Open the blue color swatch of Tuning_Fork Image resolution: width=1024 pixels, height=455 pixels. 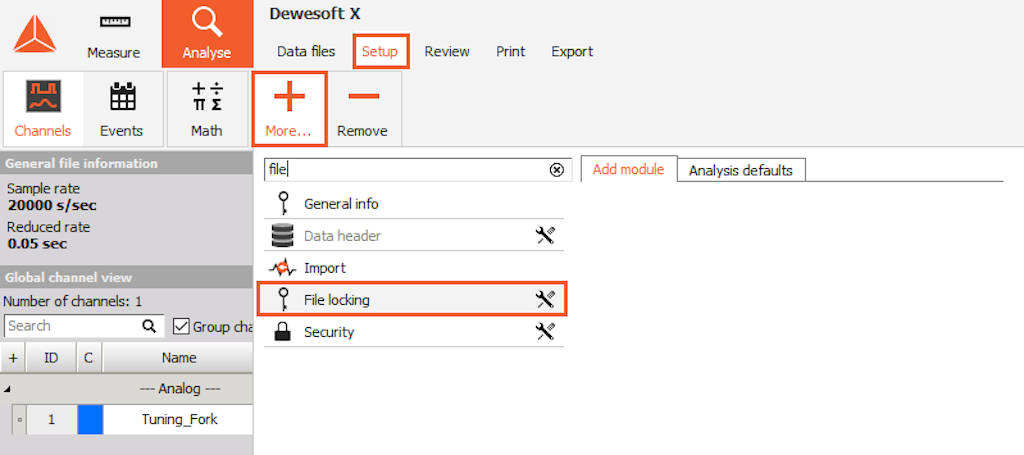tap(90, 420)
